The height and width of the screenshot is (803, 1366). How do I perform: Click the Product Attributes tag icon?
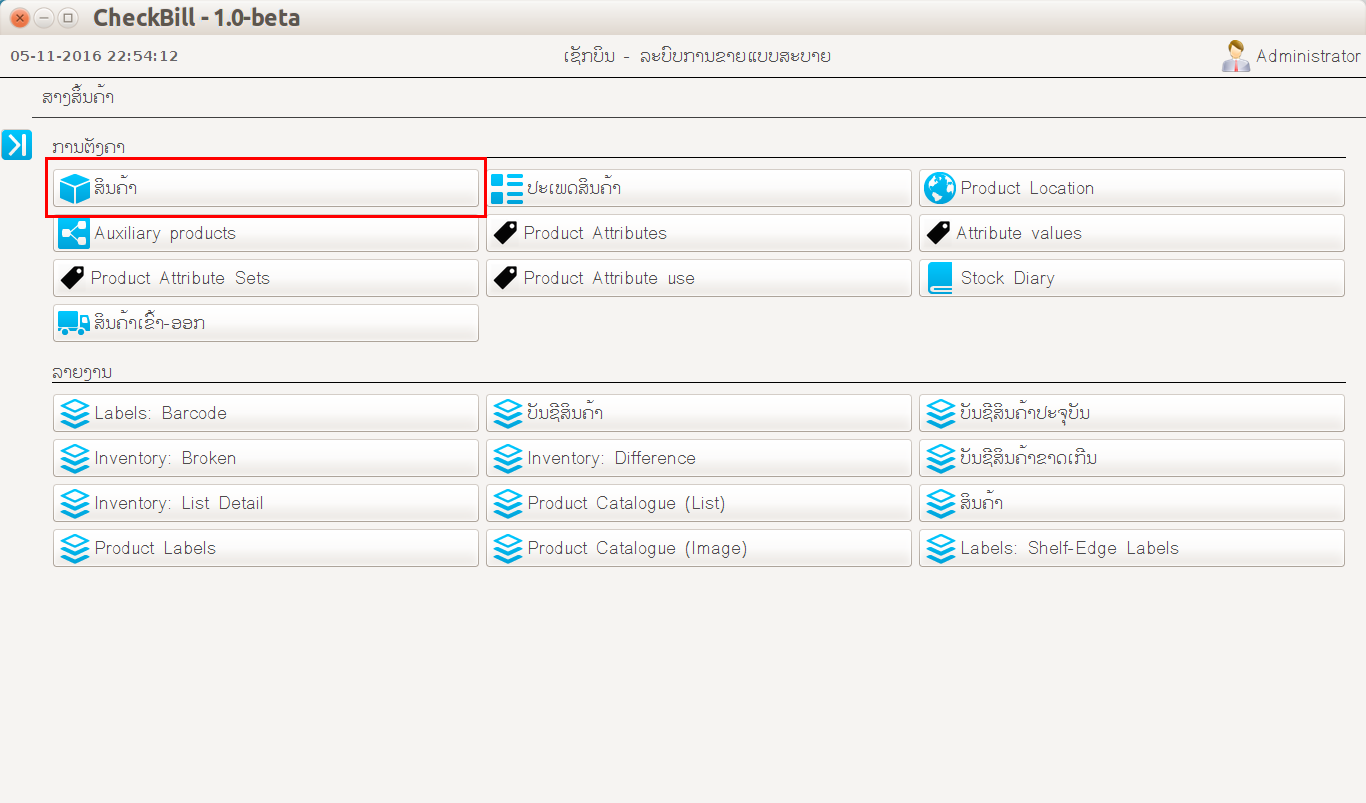(506, 233)
